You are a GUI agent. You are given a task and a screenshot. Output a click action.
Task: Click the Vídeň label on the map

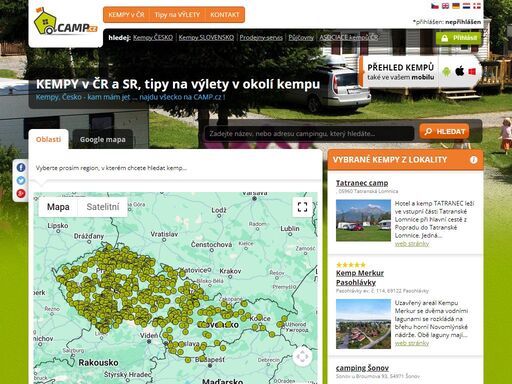click(149, 335)
